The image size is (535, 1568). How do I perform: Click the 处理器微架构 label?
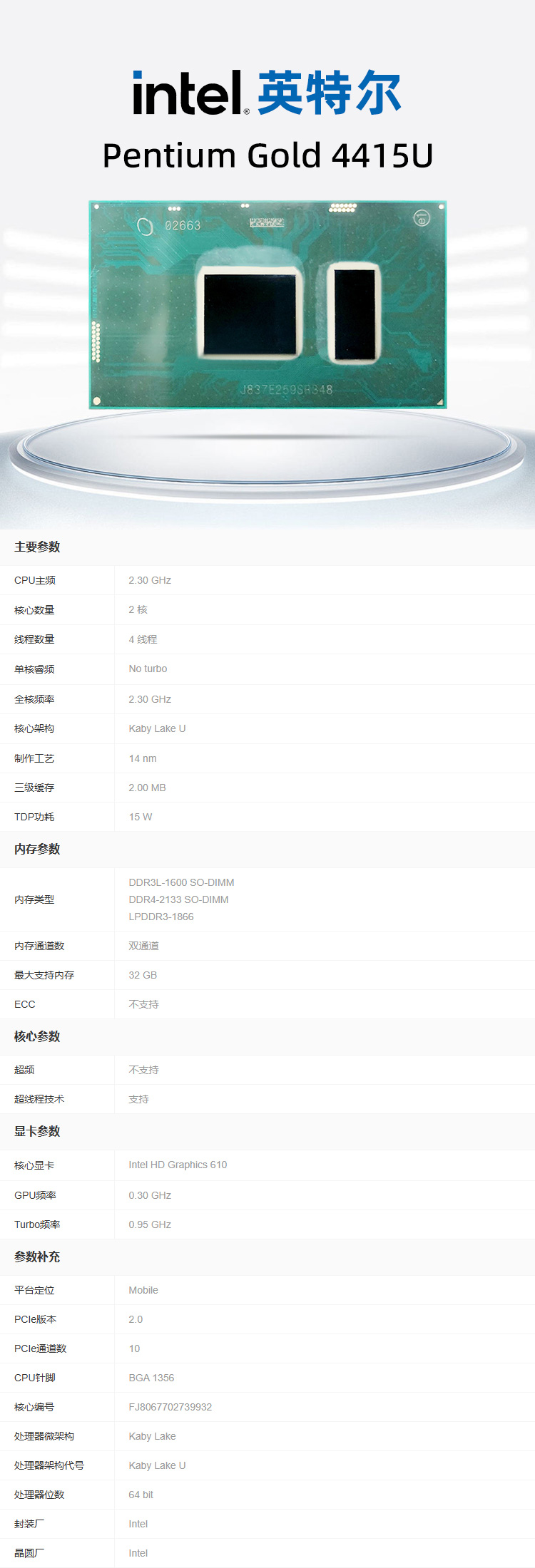(44, 1436)
